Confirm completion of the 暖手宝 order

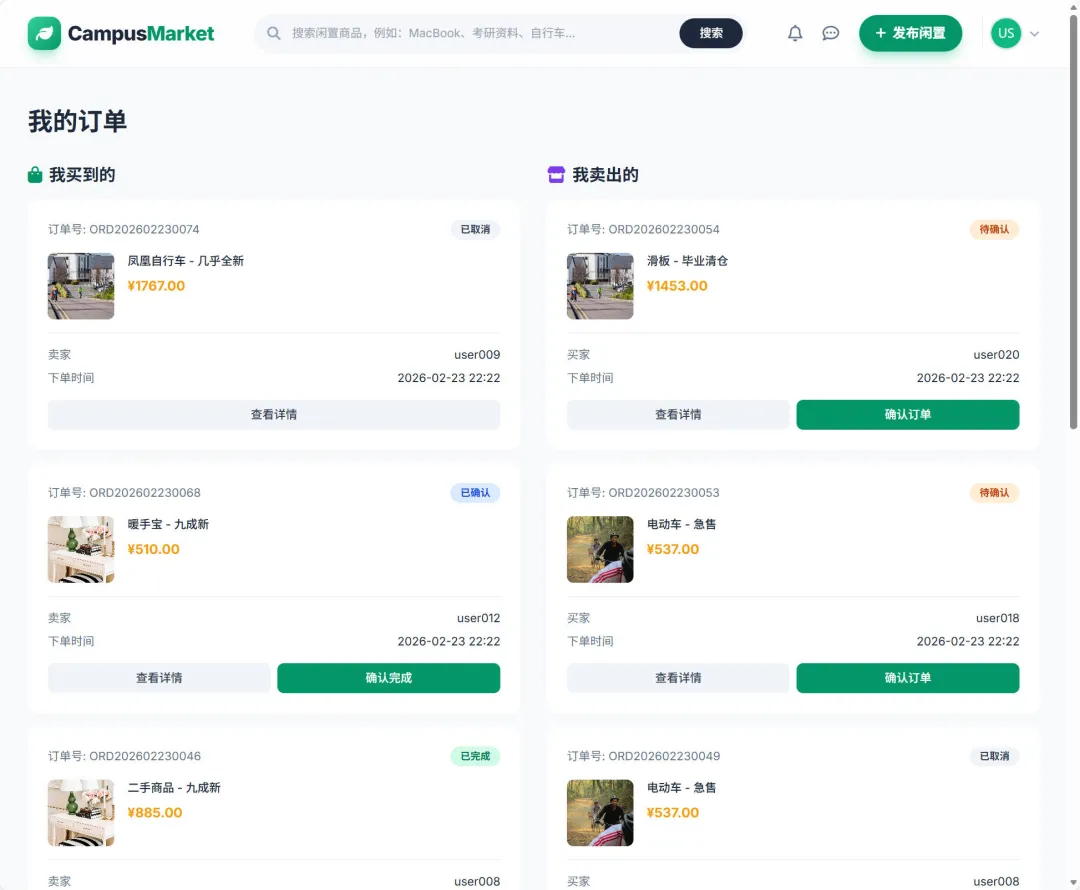[x=388, y=678]
